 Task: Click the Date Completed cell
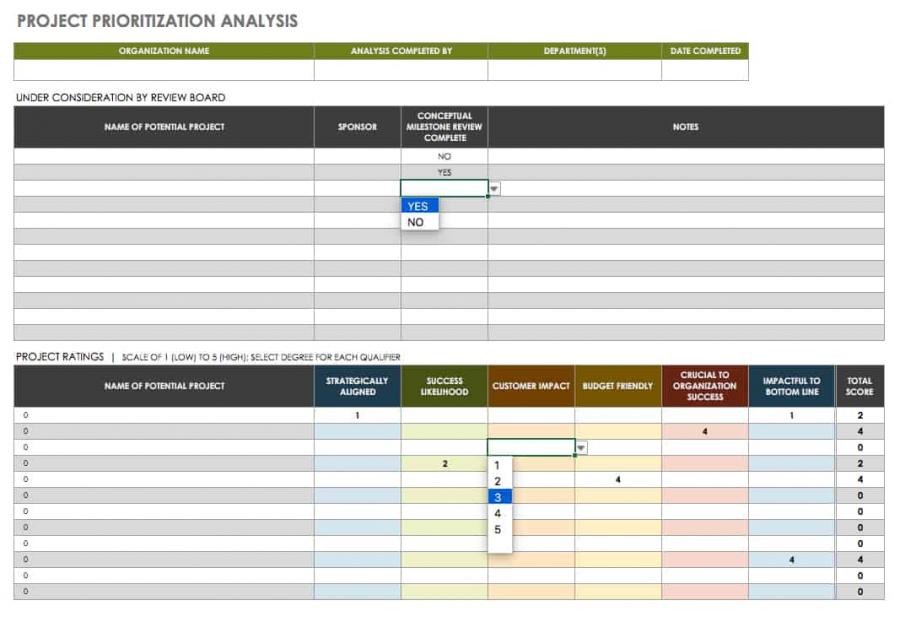pyautogui.click(x=703, y=70)
